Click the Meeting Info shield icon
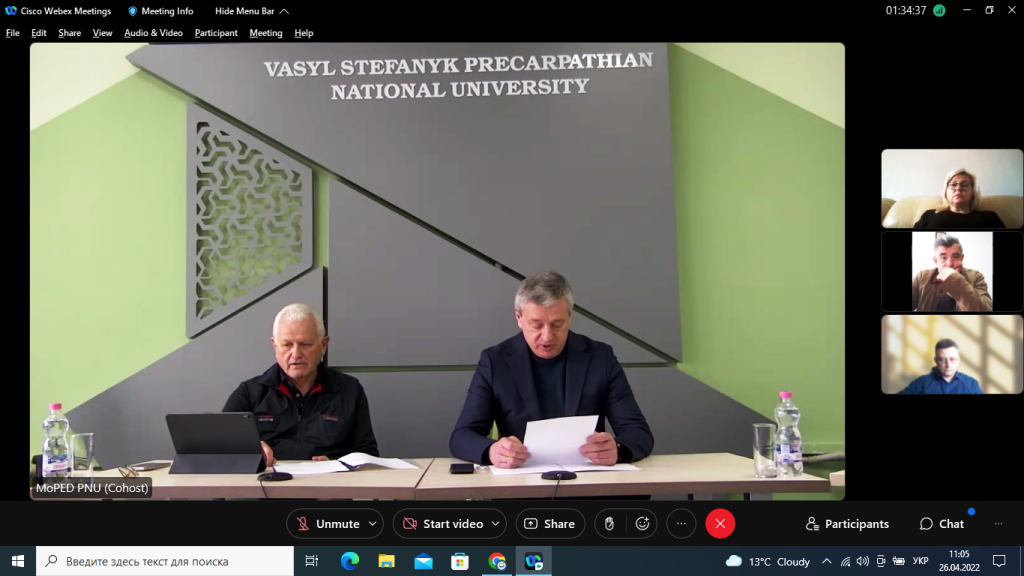 click(x=133, y=11)
